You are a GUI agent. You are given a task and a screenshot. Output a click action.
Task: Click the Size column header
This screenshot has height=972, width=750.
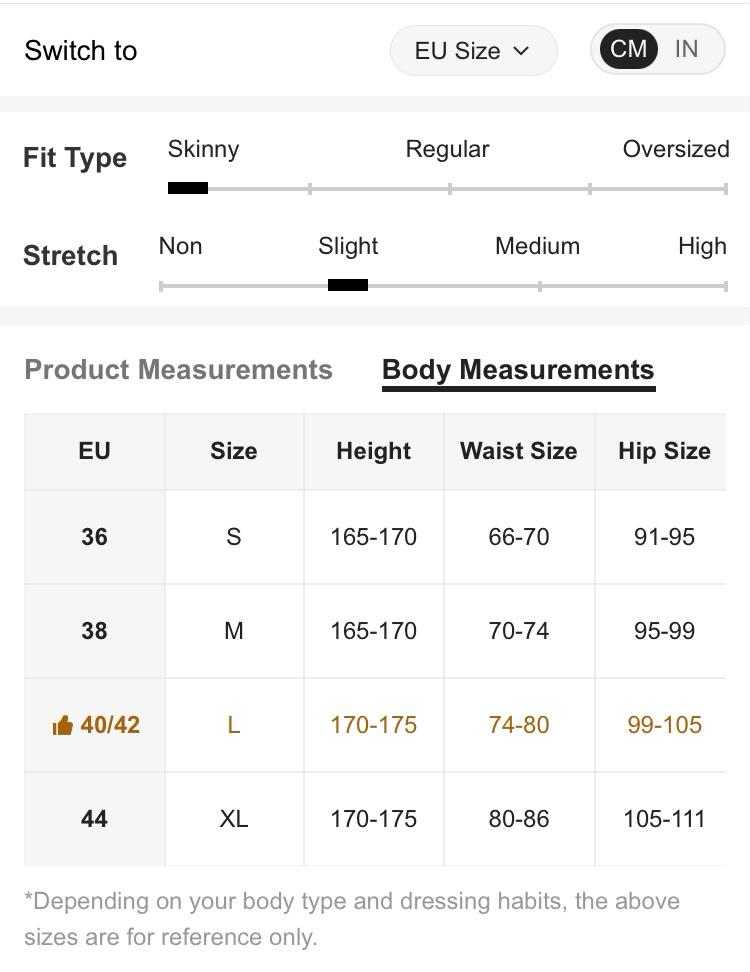coord(233,451)
